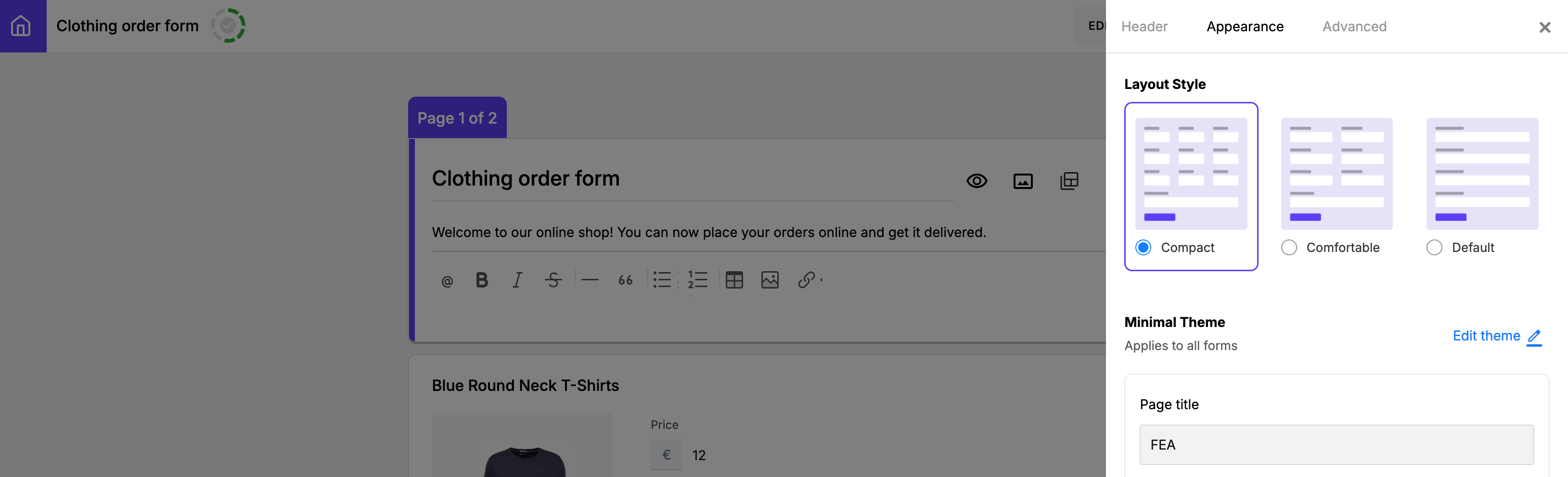Create a bulleted list
This screenshot has height=477, width=1568.
(x=662, y=280)
